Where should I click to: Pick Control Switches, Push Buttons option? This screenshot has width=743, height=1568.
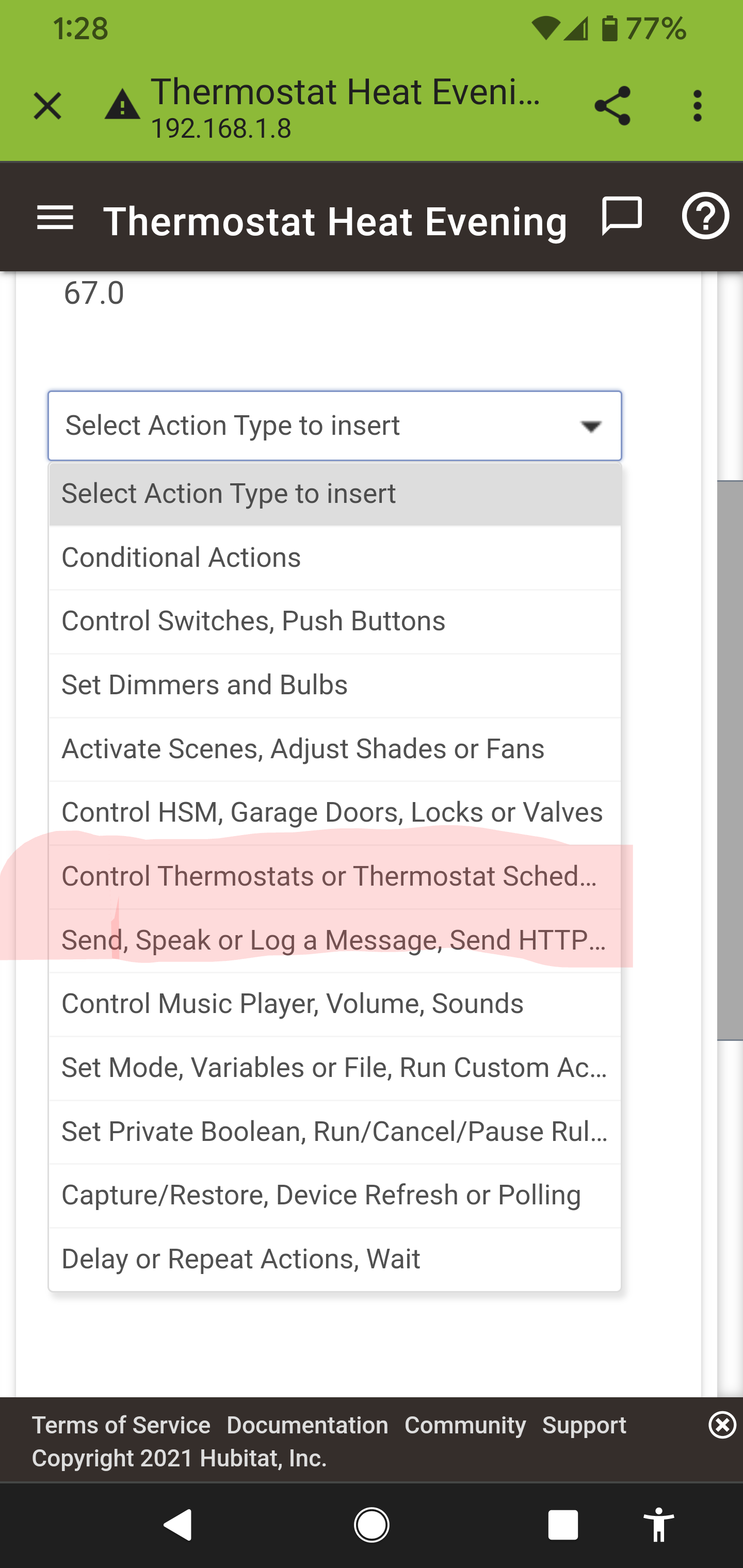pyautogui.click(x=335, y=622)
